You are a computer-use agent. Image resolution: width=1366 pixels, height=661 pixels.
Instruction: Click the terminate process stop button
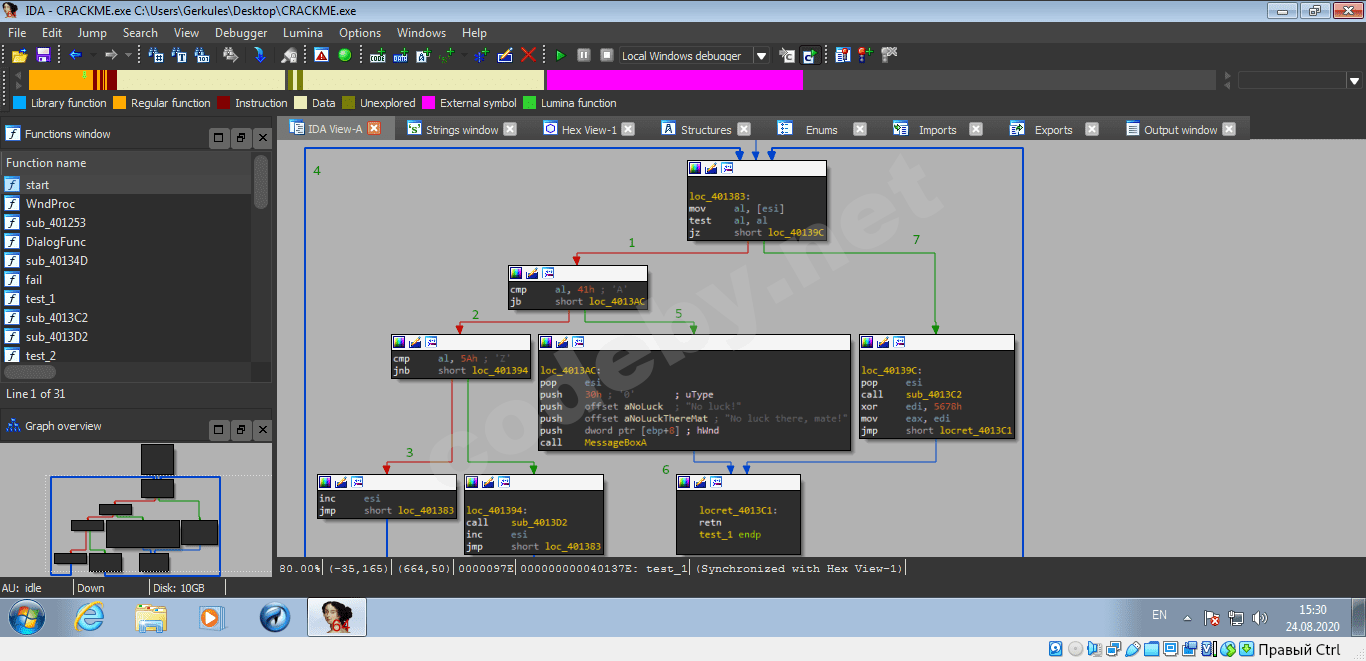tap(606, 56)
